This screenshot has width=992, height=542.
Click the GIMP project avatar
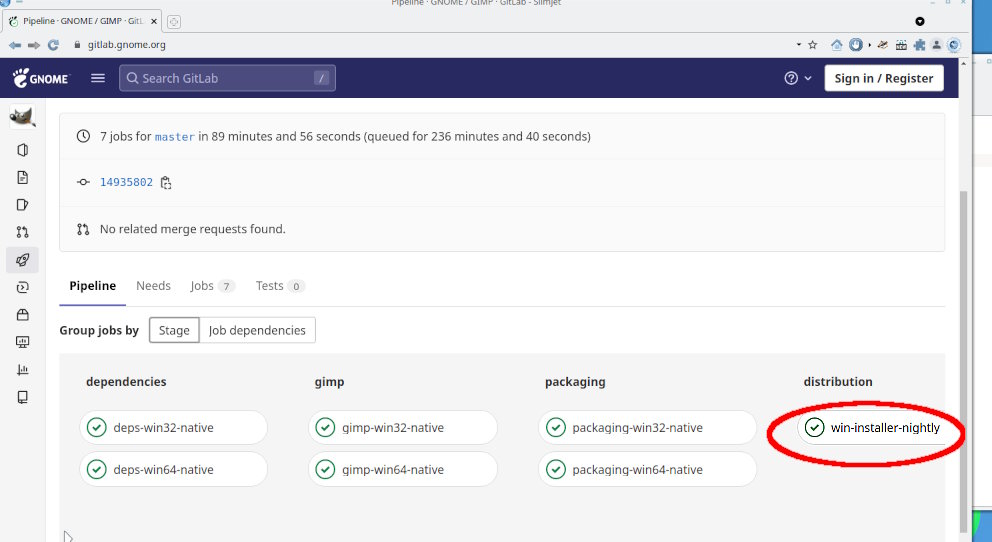[x=23, y=117]
